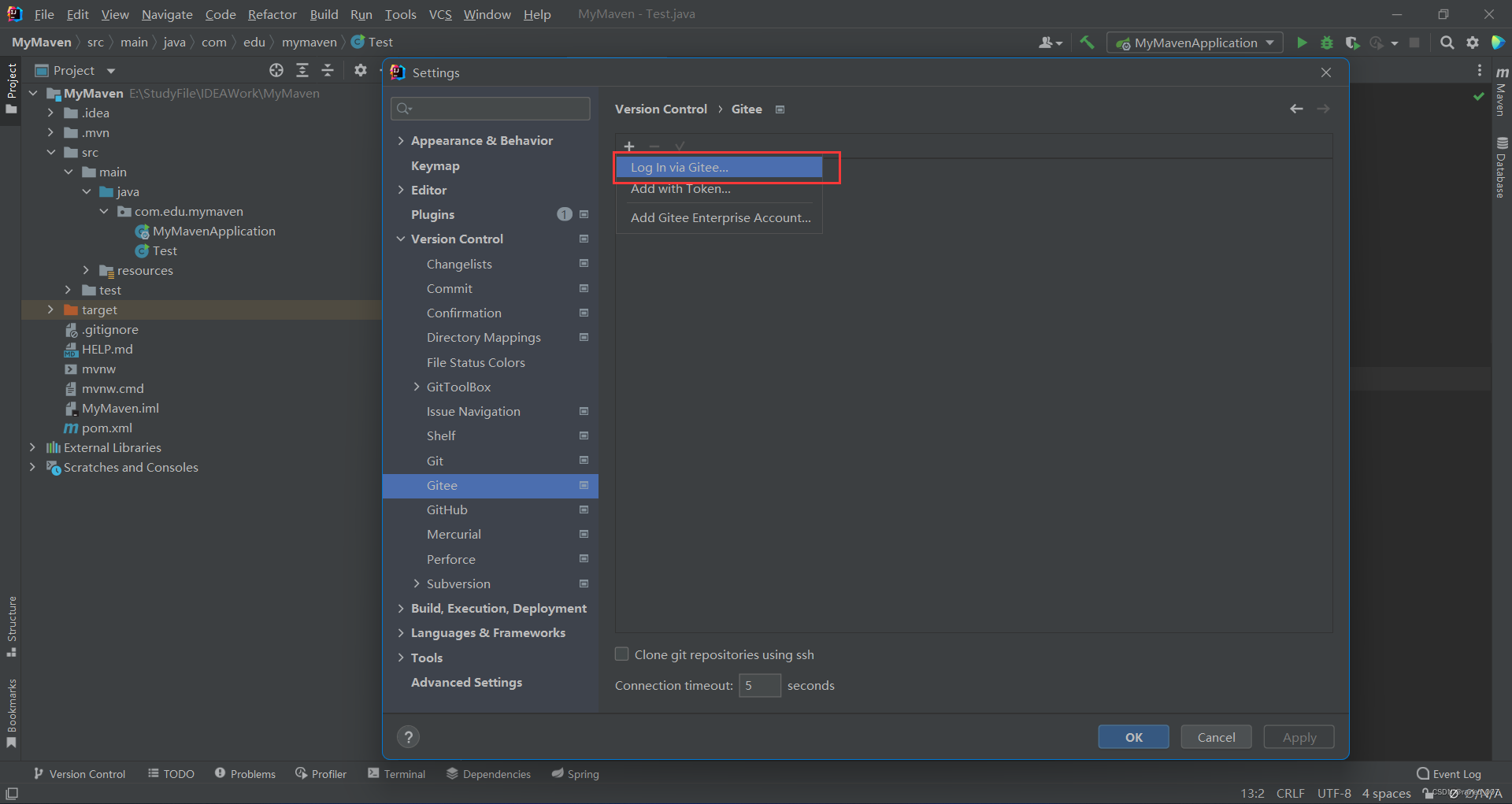1512x804 pixels.
Task: Select Log In via Gitee menu entry
Action: coord(719,167)
